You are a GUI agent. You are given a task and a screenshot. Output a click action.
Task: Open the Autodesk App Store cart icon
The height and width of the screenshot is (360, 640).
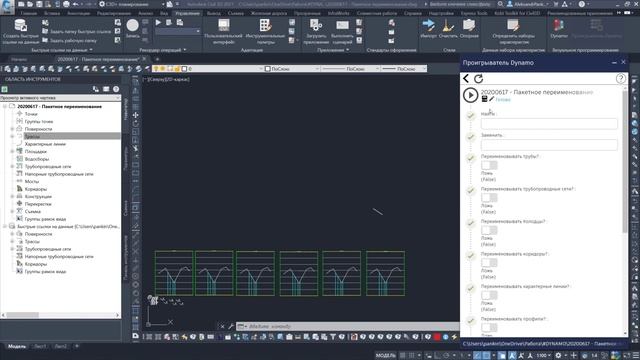[556, 4]
